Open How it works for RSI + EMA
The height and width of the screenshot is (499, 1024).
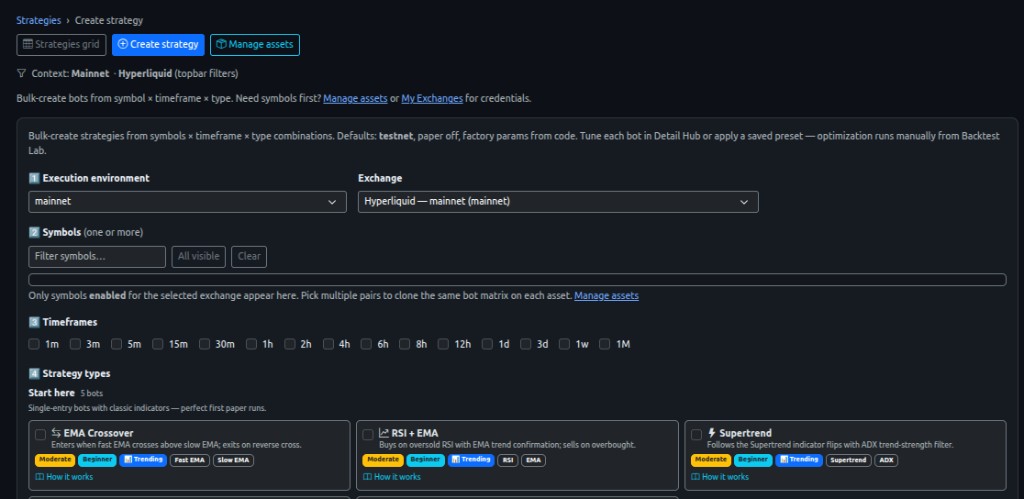click(x=392, y=477)
